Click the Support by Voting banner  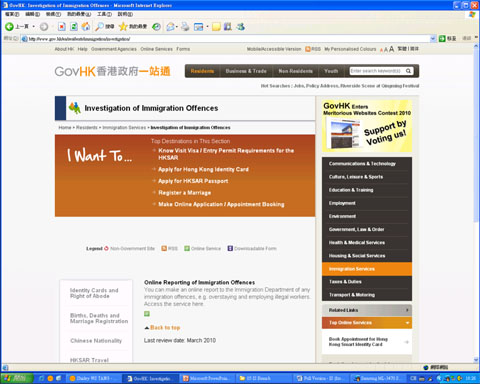[x=367, y=126]
